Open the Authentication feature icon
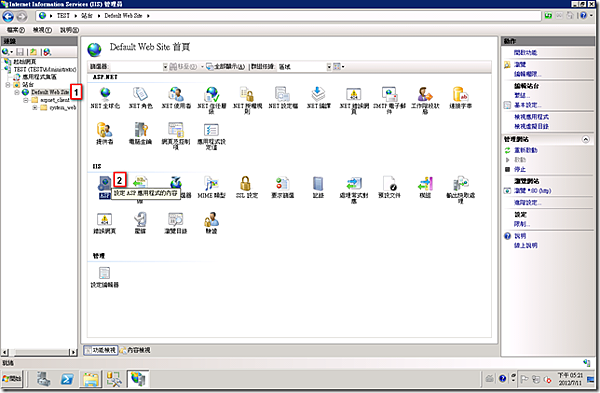Screen dimensions: 600x393 point(211,220)
